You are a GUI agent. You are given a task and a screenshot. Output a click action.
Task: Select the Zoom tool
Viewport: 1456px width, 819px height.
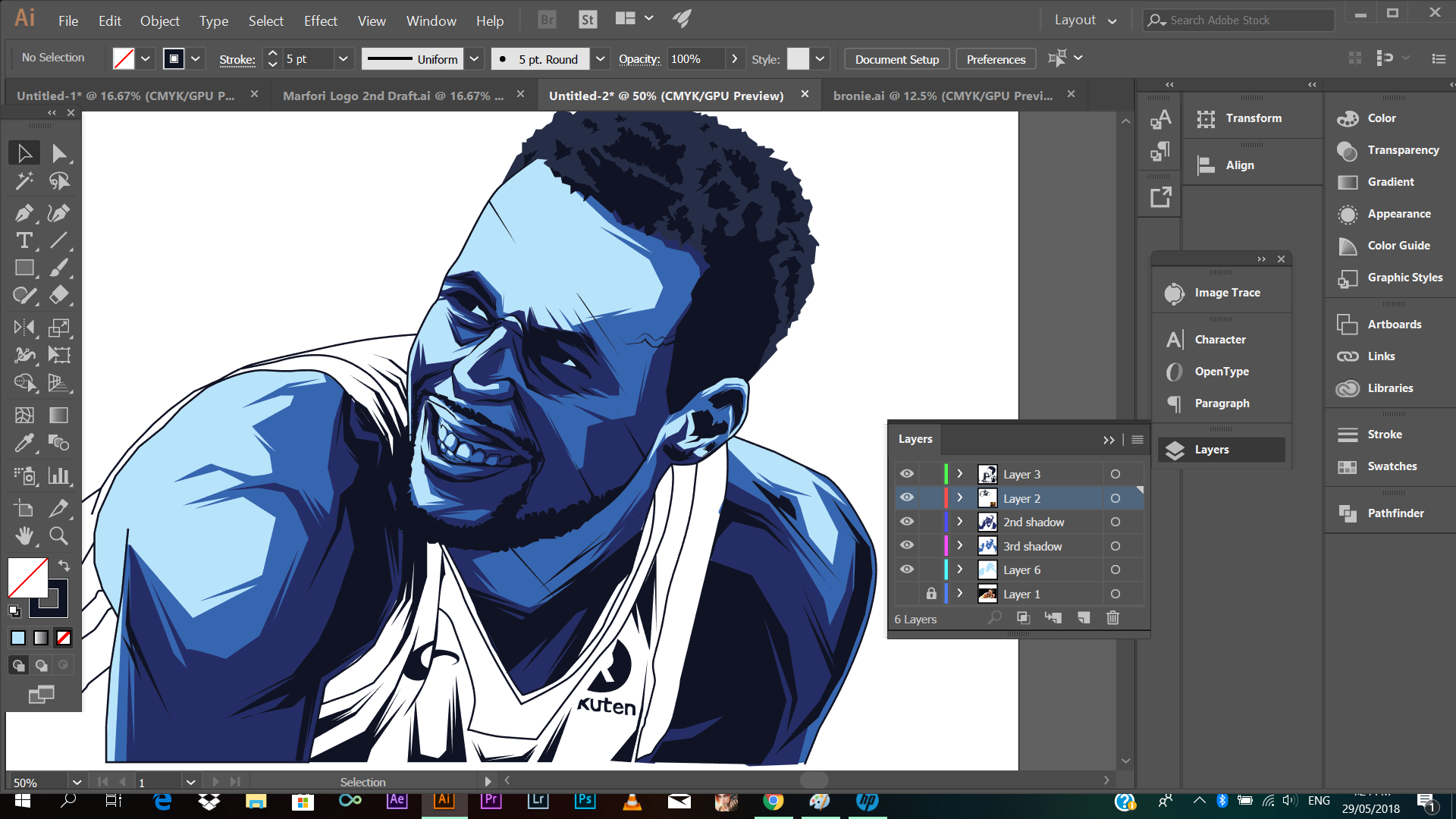[x=59, y=535]
